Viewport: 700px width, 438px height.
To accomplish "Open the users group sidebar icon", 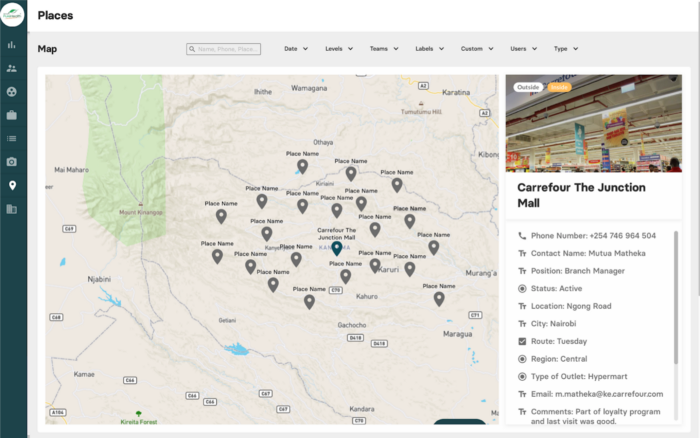I will pos(12,68).
